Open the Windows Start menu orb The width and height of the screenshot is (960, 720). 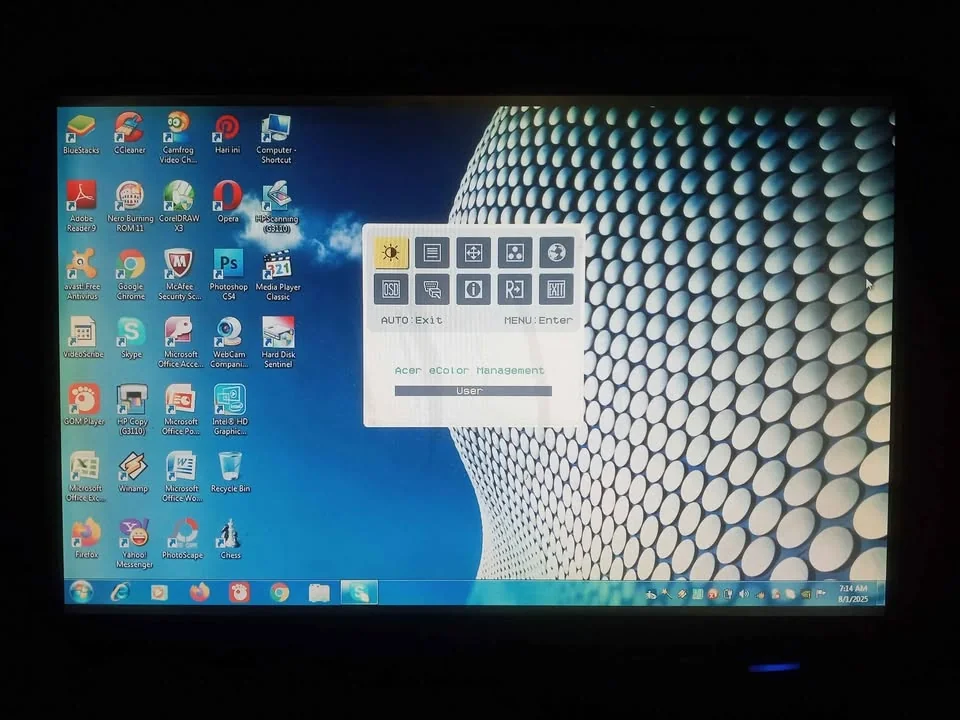point(81,592)
